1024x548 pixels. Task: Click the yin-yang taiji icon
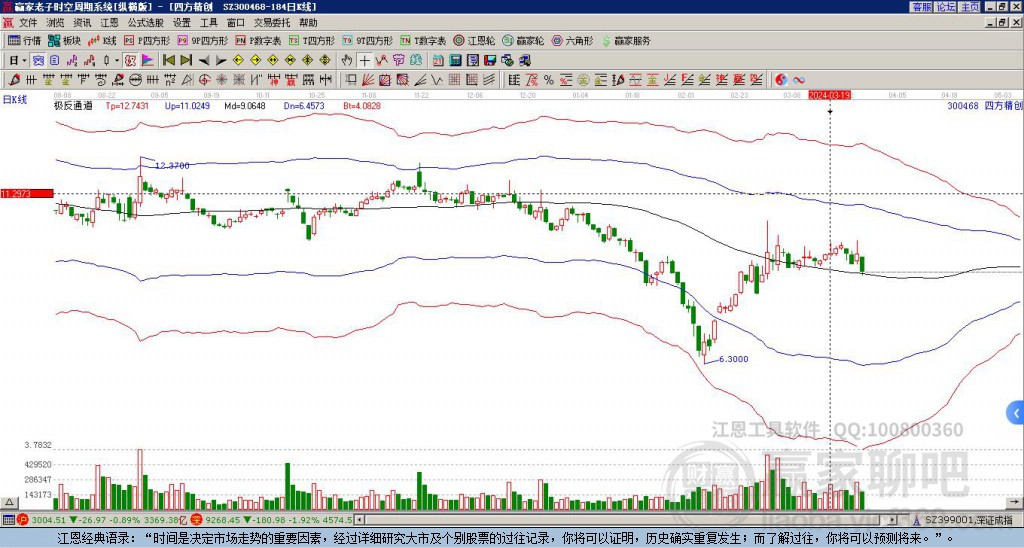[x=781, y=80]
